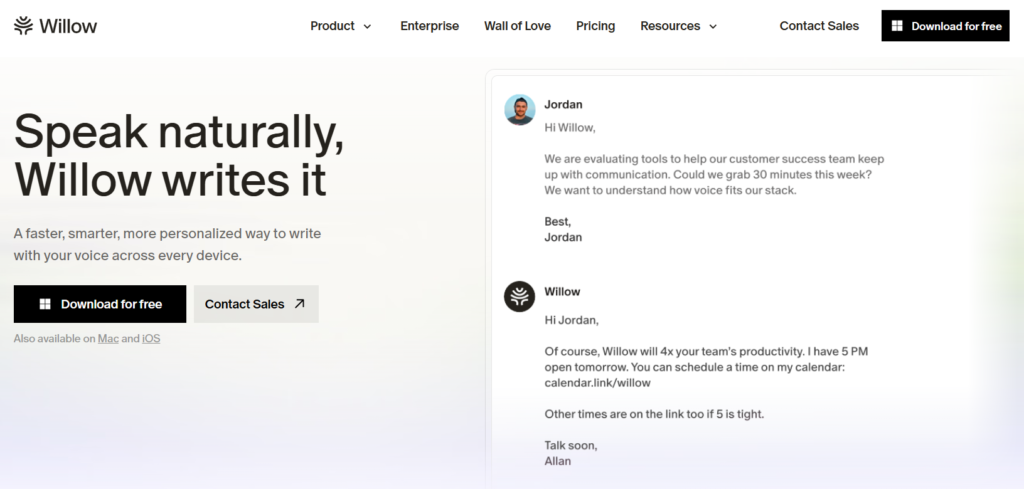Click the "A faster, smarter, more personalized" subheading
1024x489 pixels.
167,245
